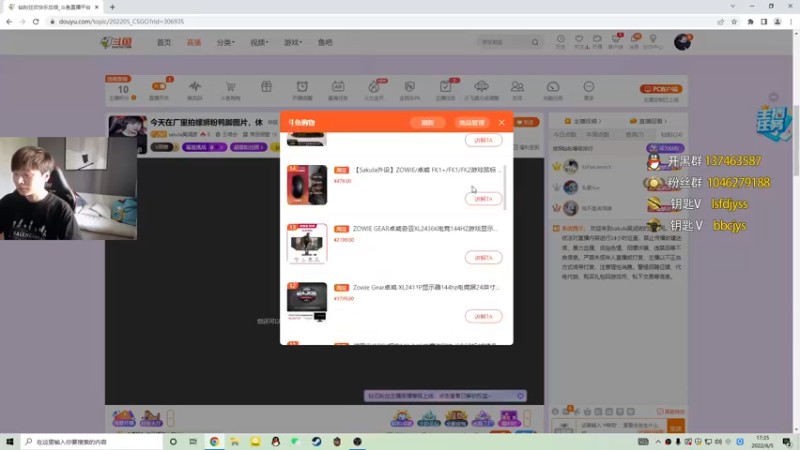Expand the 主播投稿 section arrow
The image size is (800, 450).
[600, 121]
